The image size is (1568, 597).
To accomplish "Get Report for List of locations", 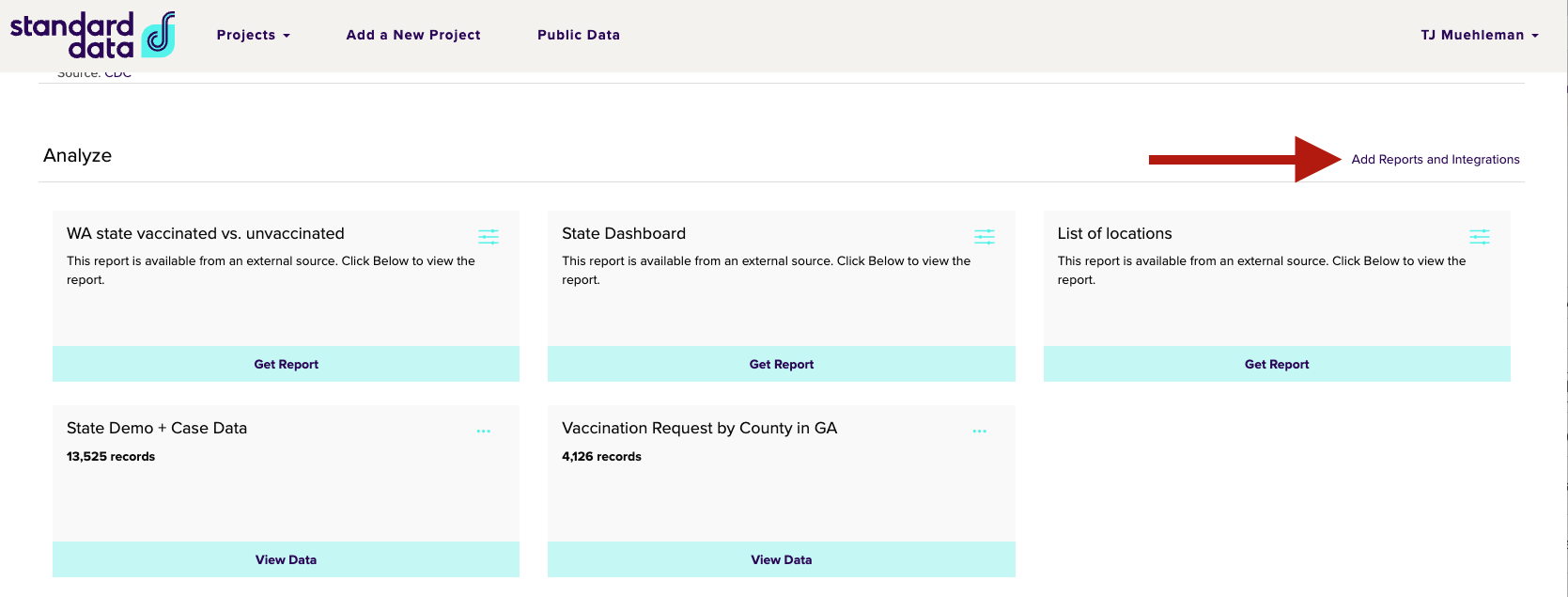I will (1276, 364).
